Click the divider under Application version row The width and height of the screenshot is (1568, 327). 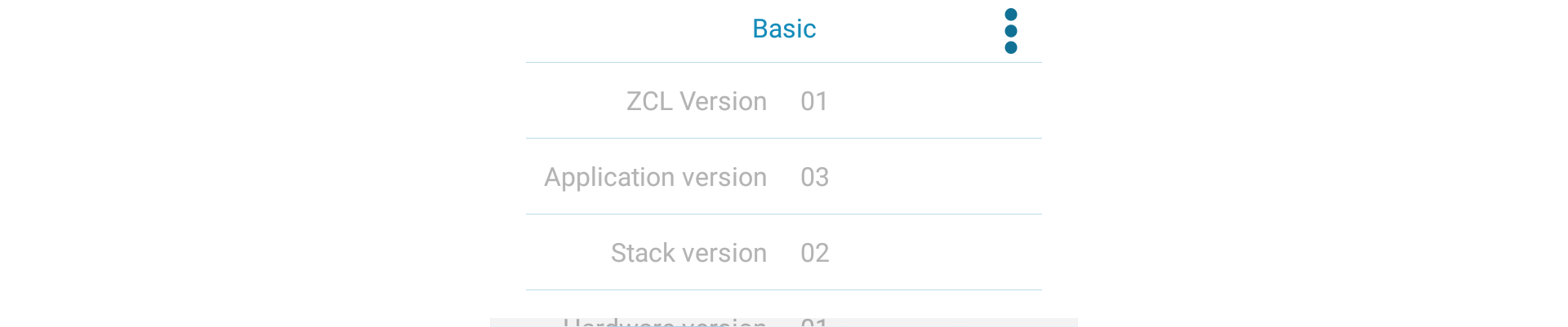[784, 214]
